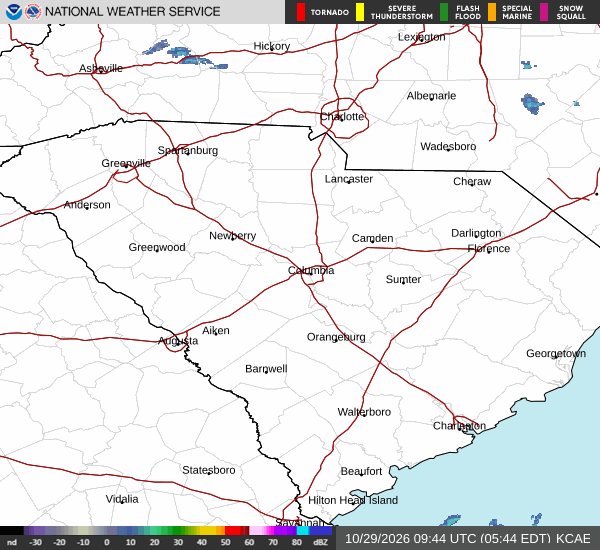The width and height of the screenshot is (600, 550).
Task: Click the red Tornado legend swatch
Action: tap(301, 12)
